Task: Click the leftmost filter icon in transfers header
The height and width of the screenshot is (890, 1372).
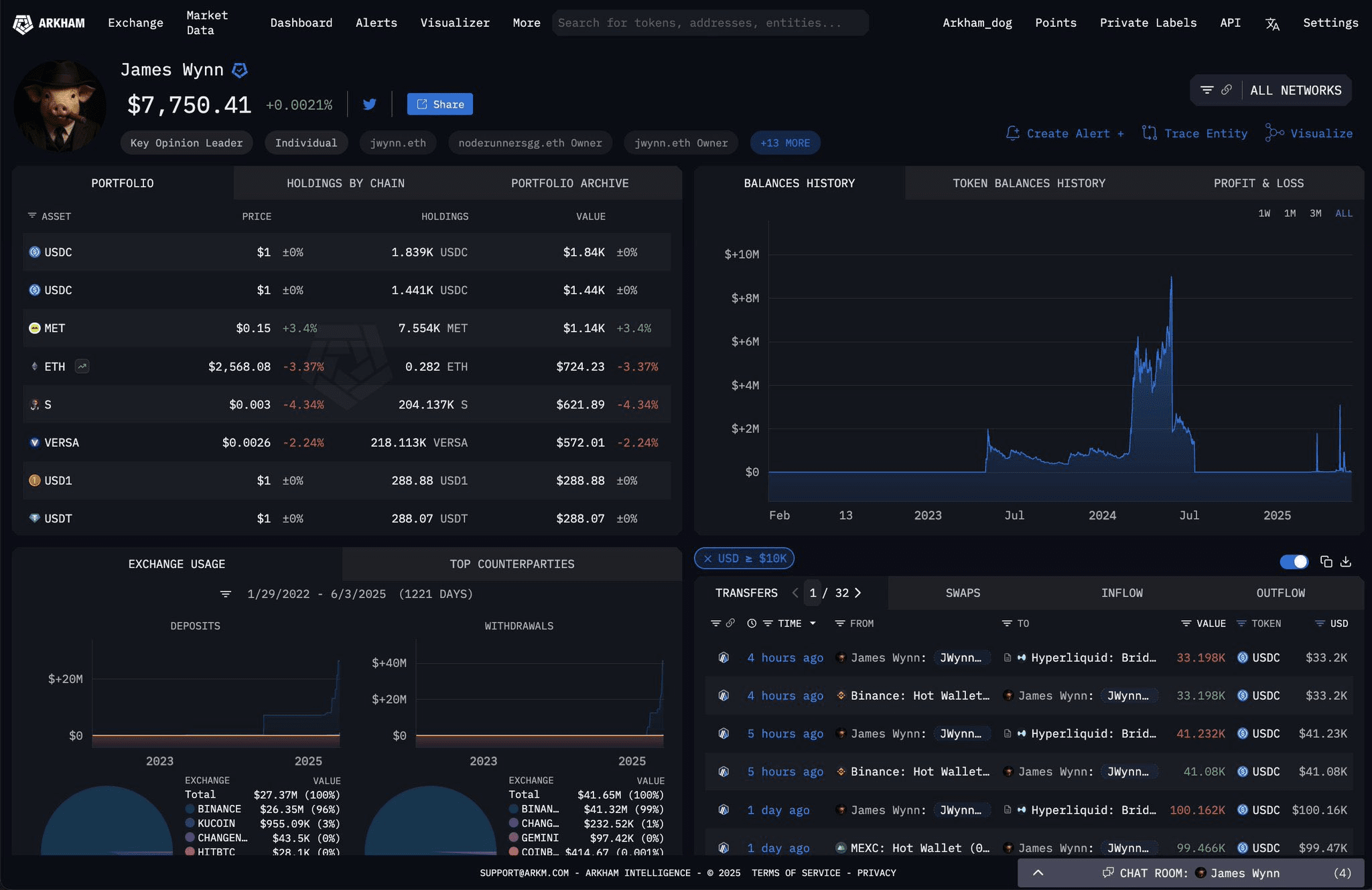Action: (715, 623)
